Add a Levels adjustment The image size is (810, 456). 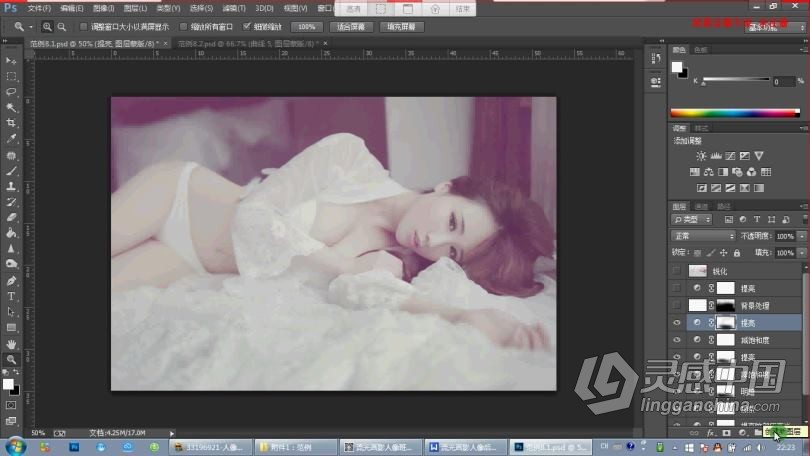tap(715, 155)
